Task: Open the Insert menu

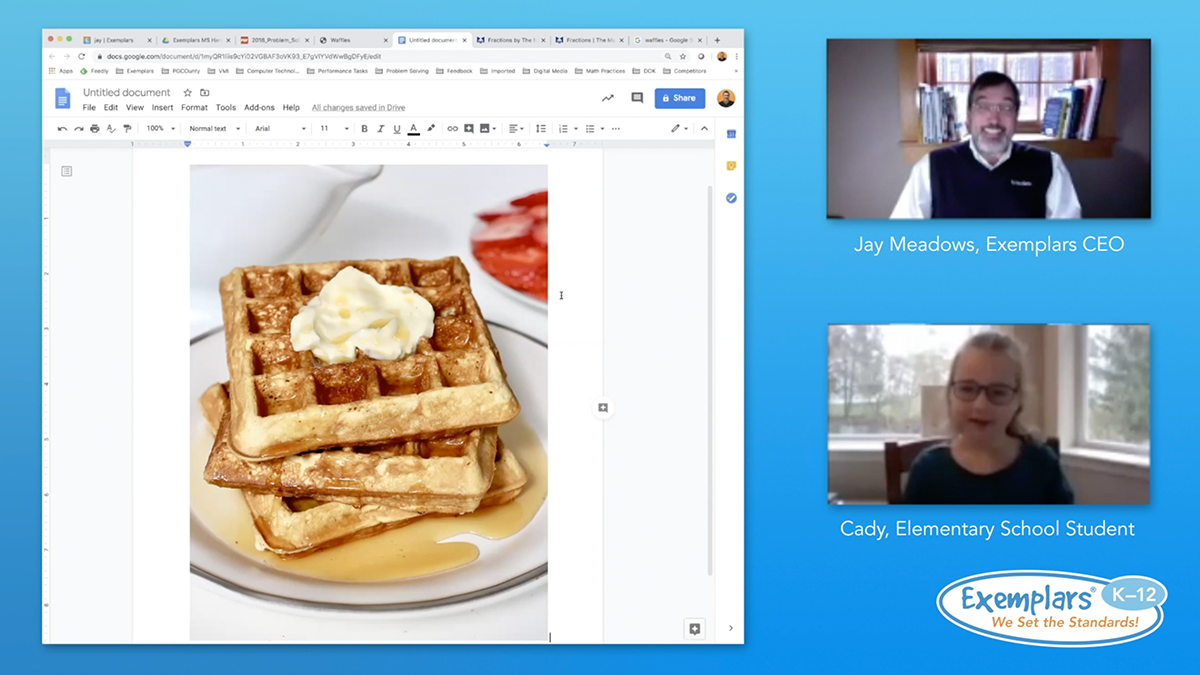Action: click(162, 108)
